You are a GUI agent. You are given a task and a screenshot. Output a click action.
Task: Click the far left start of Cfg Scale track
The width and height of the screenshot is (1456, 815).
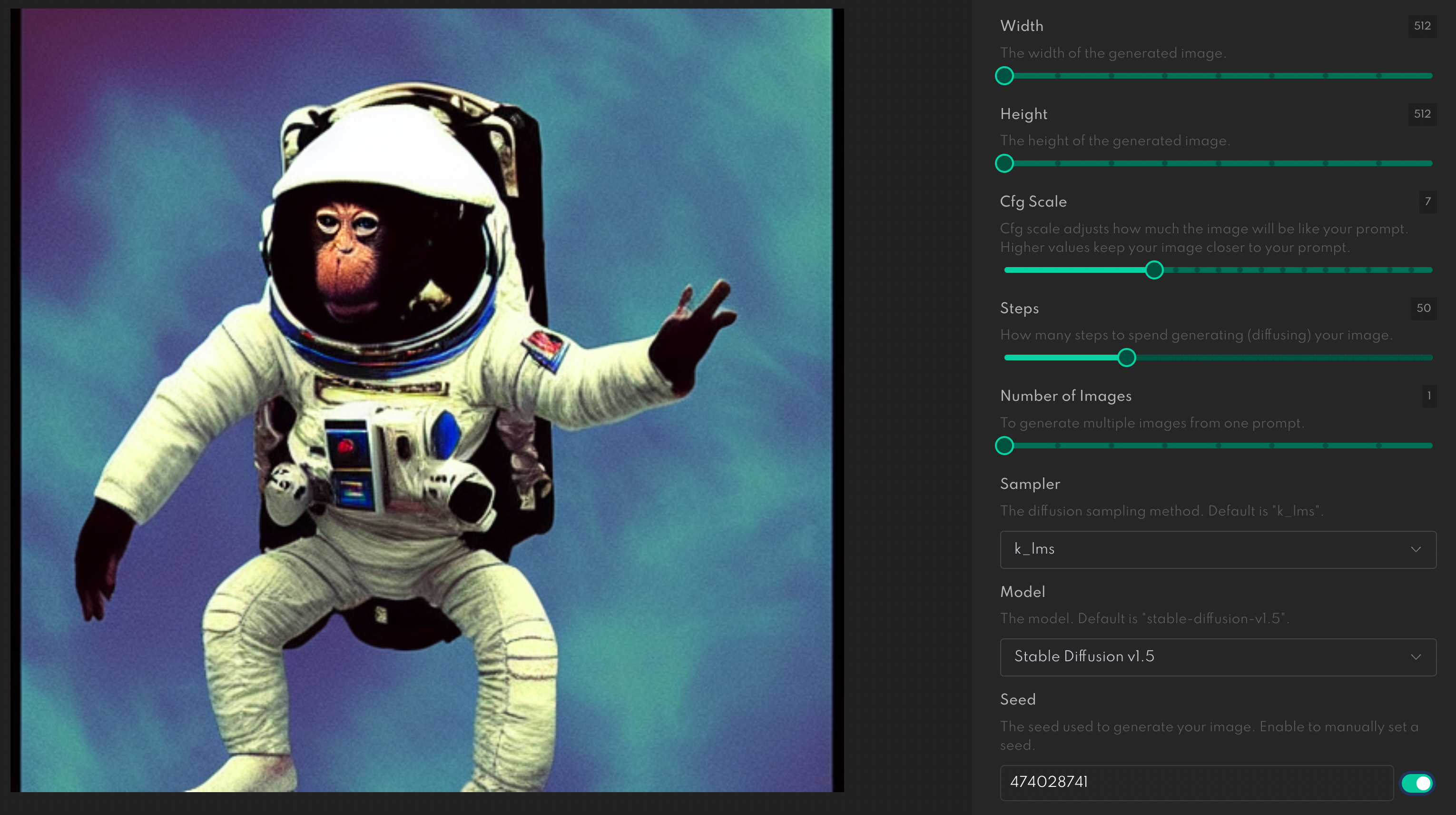(1007, 270)
